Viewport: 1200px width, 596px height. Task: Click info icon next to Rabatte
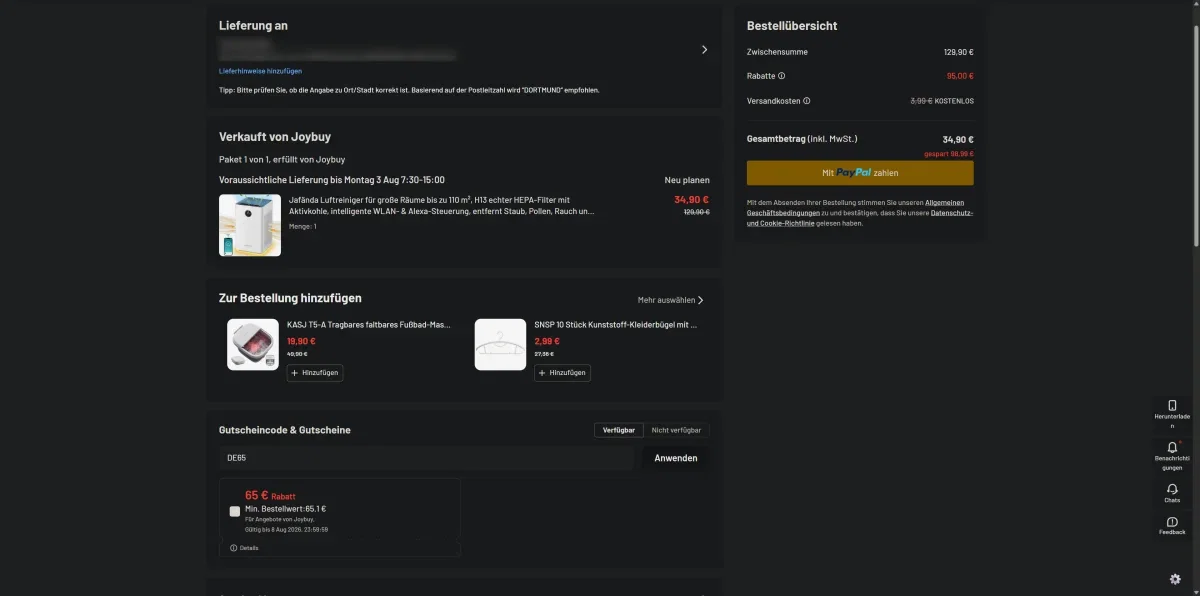coord(782,76)
